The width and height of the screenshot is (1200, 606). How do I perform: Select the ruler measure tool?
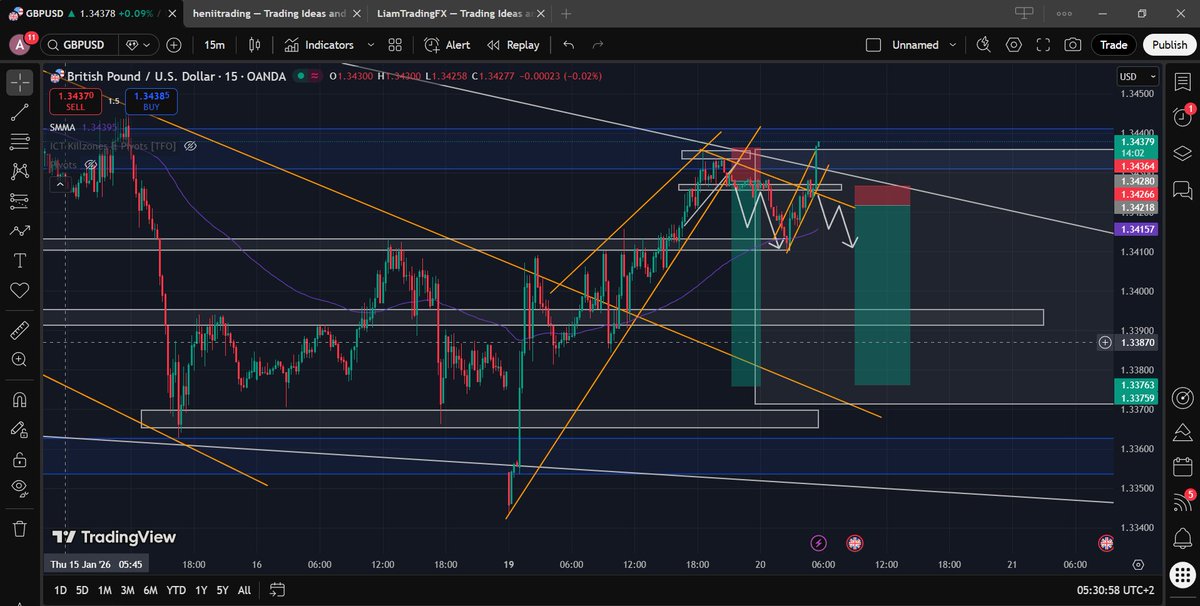(19, 330)
